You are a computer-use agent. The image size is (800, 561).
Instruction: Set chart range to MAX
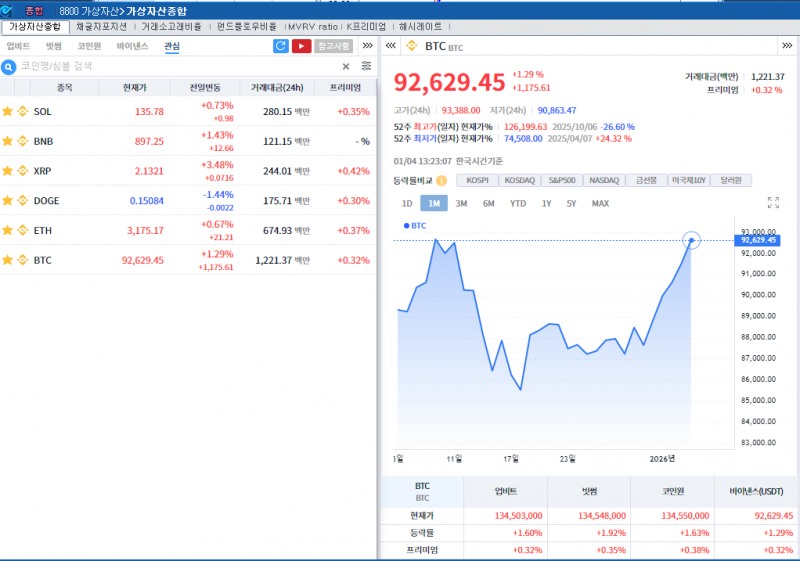click(x=601, y=203)
